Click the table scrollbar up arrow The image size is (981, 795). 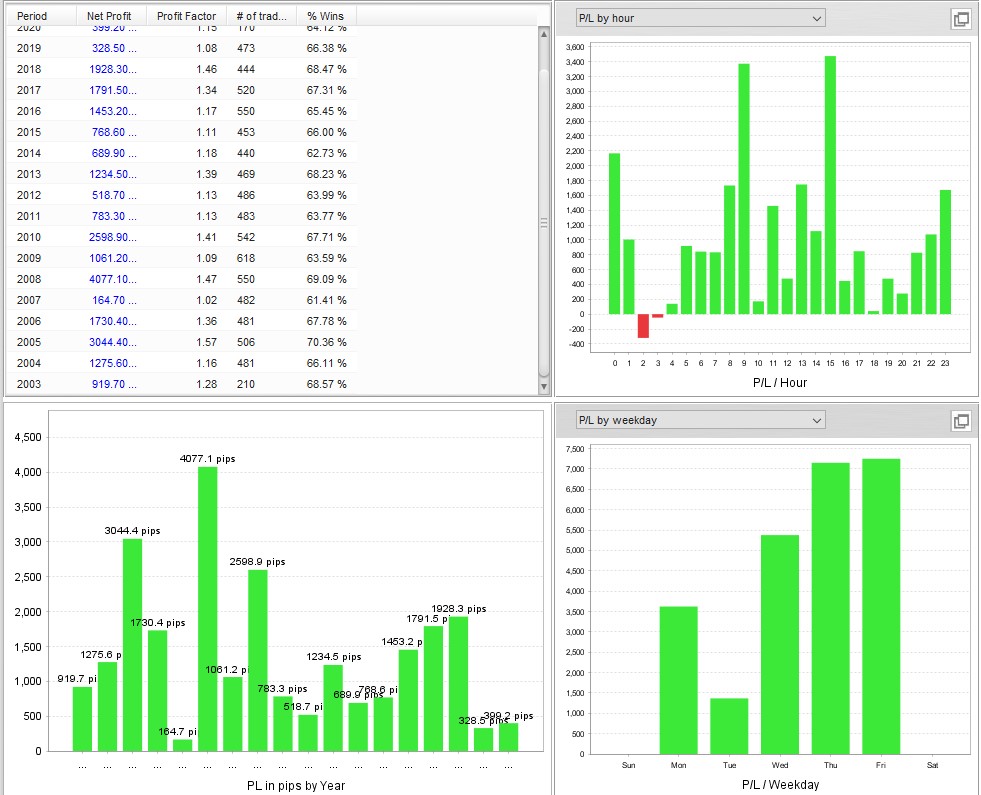544,34
